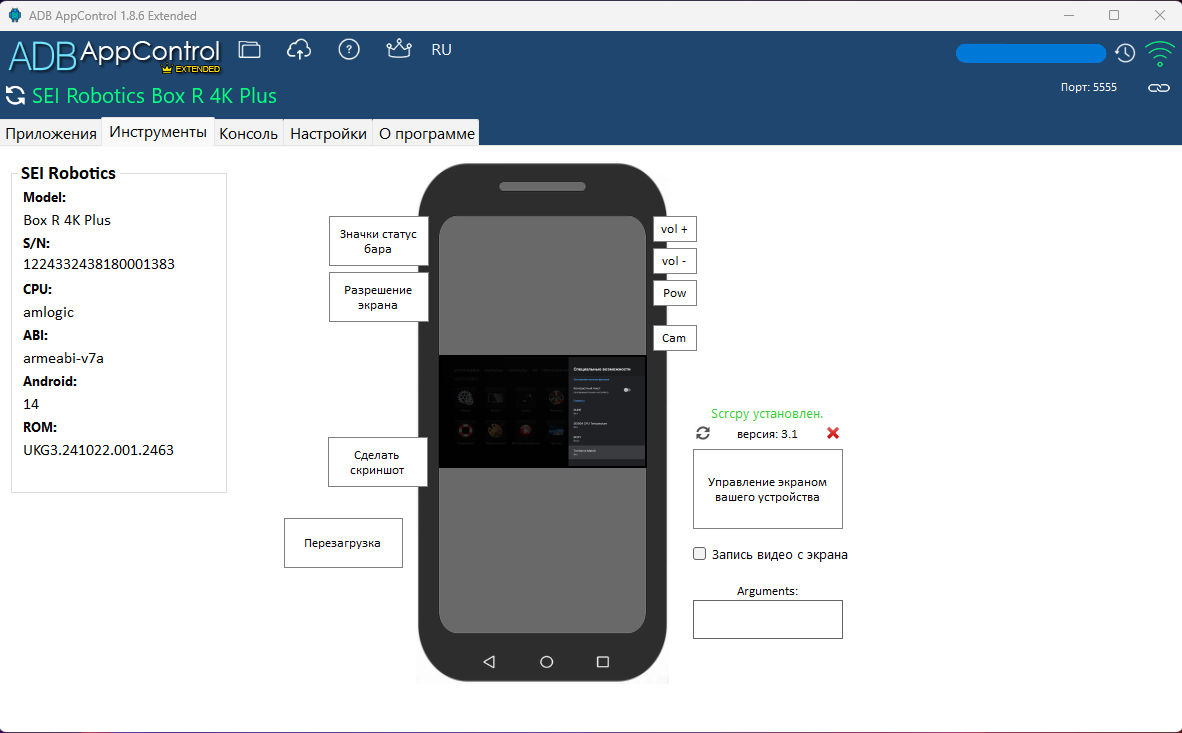Viewport: 1182px width, 733px height.
Task: Click the vol - button
Action: (x=675, y=261)
